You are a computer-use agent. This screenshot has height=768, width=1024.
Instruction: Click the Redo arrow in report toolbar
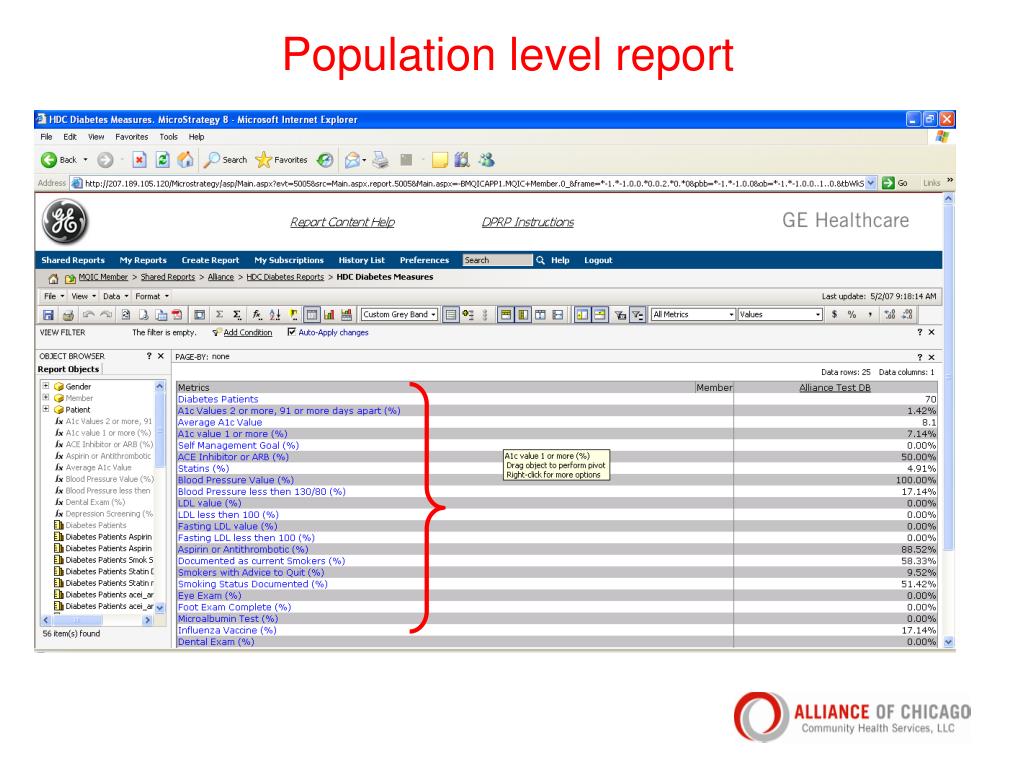106,315
